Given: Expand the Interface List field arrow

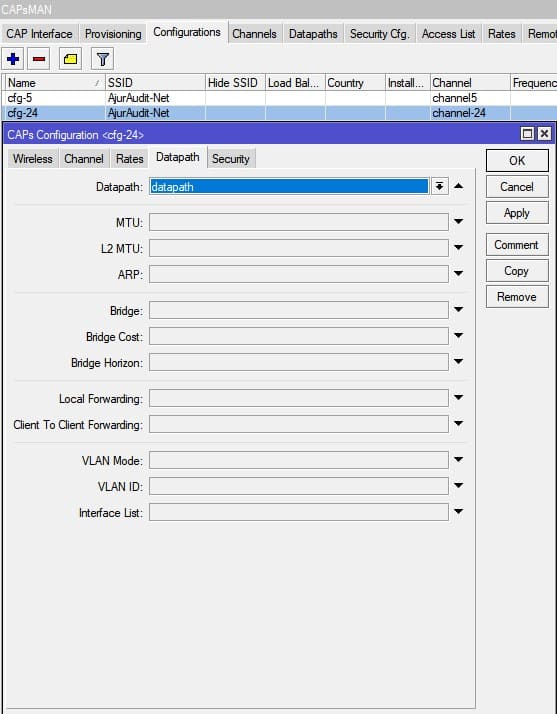Looking at the screenshot, I should pyautogui.click(x=459, y=512).
